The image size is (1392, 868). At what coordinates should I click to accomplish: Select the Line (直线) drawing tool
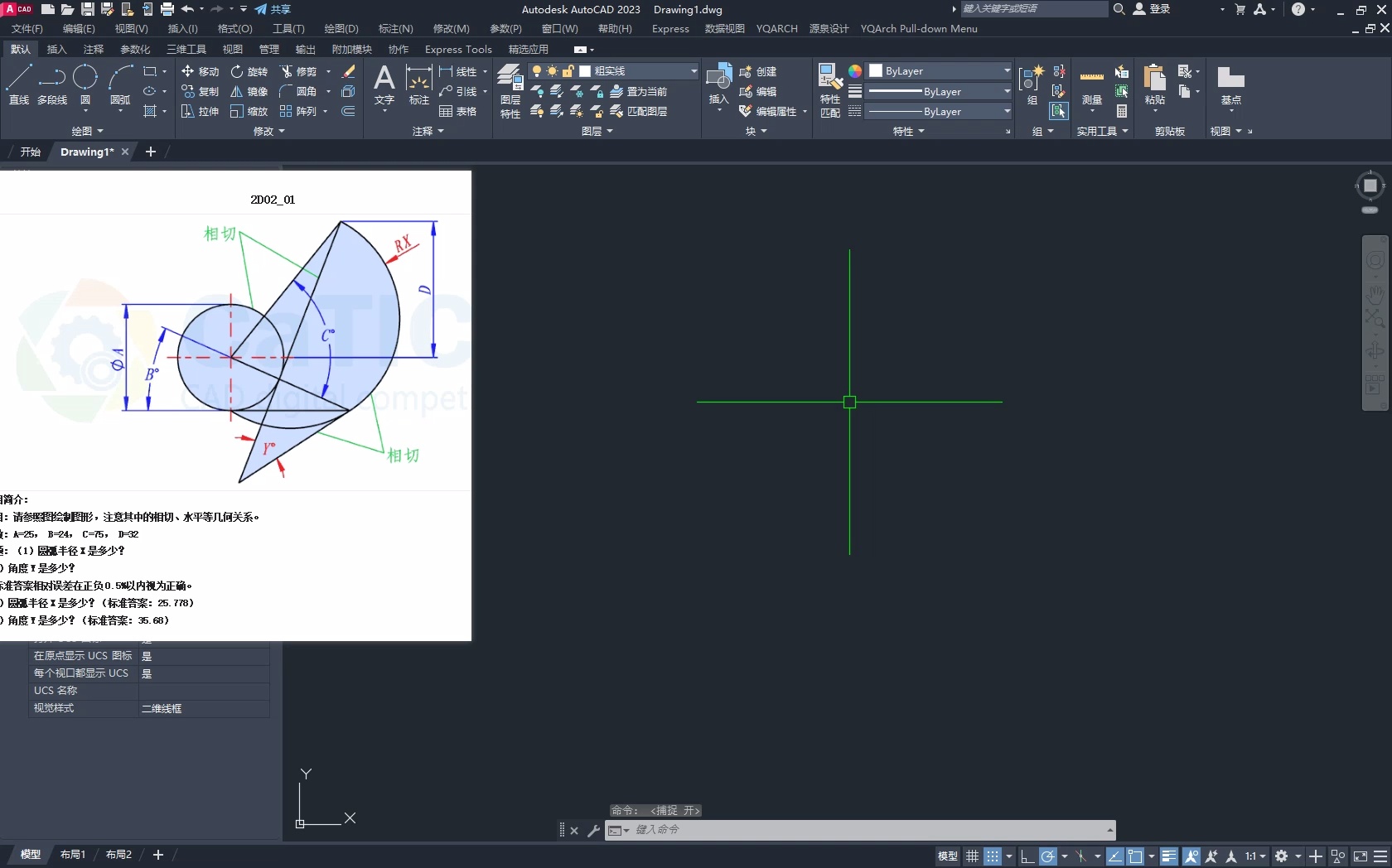(x=18, y=84)
